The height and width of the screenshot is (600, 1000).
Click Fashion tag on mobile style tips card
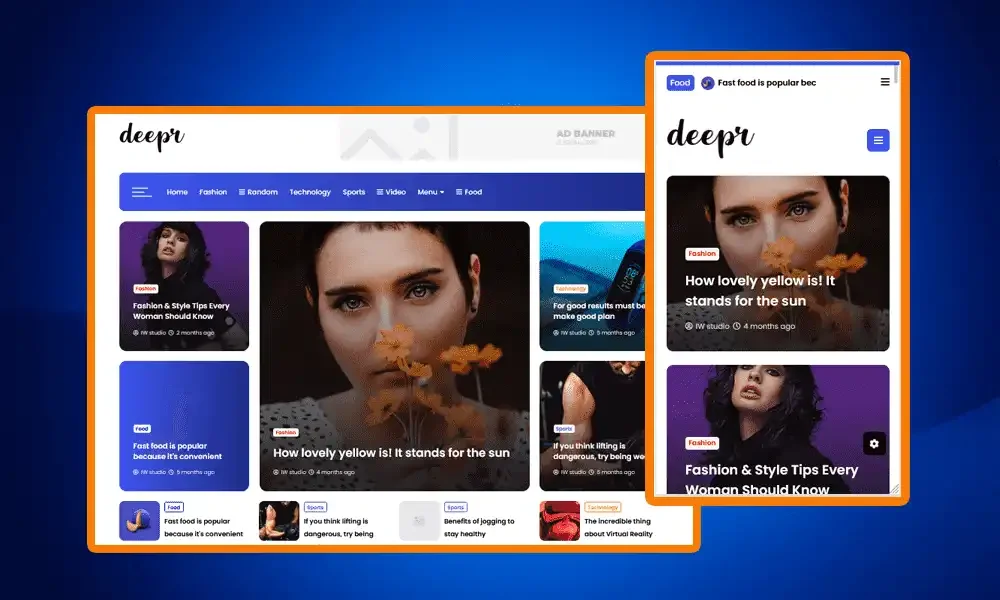(702, 443)
